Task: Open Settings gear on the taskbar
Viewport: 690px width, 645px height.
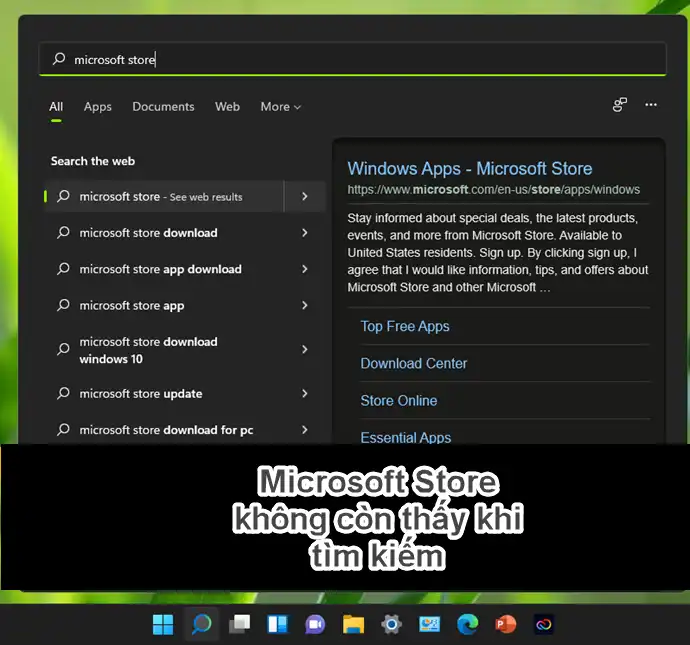Action: [392, 624]
